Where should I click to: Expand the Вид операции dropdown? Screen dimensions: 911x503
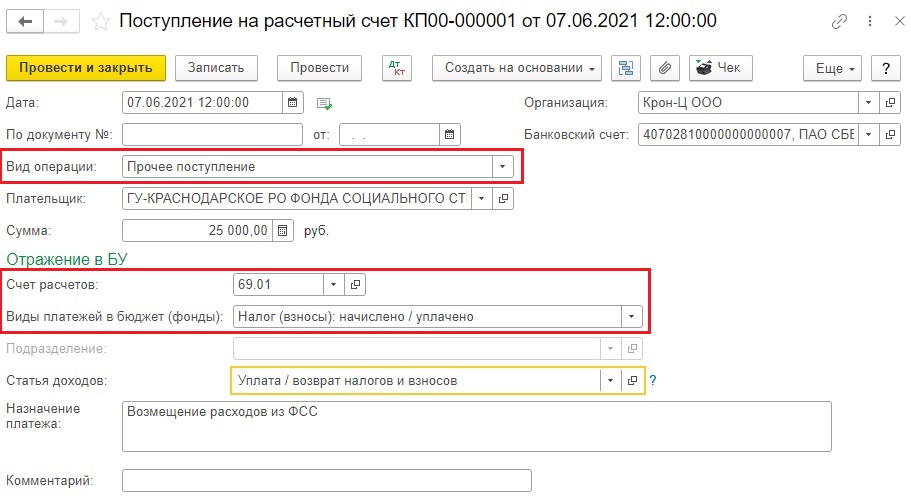pyautogui.click(x=503, y=167)
